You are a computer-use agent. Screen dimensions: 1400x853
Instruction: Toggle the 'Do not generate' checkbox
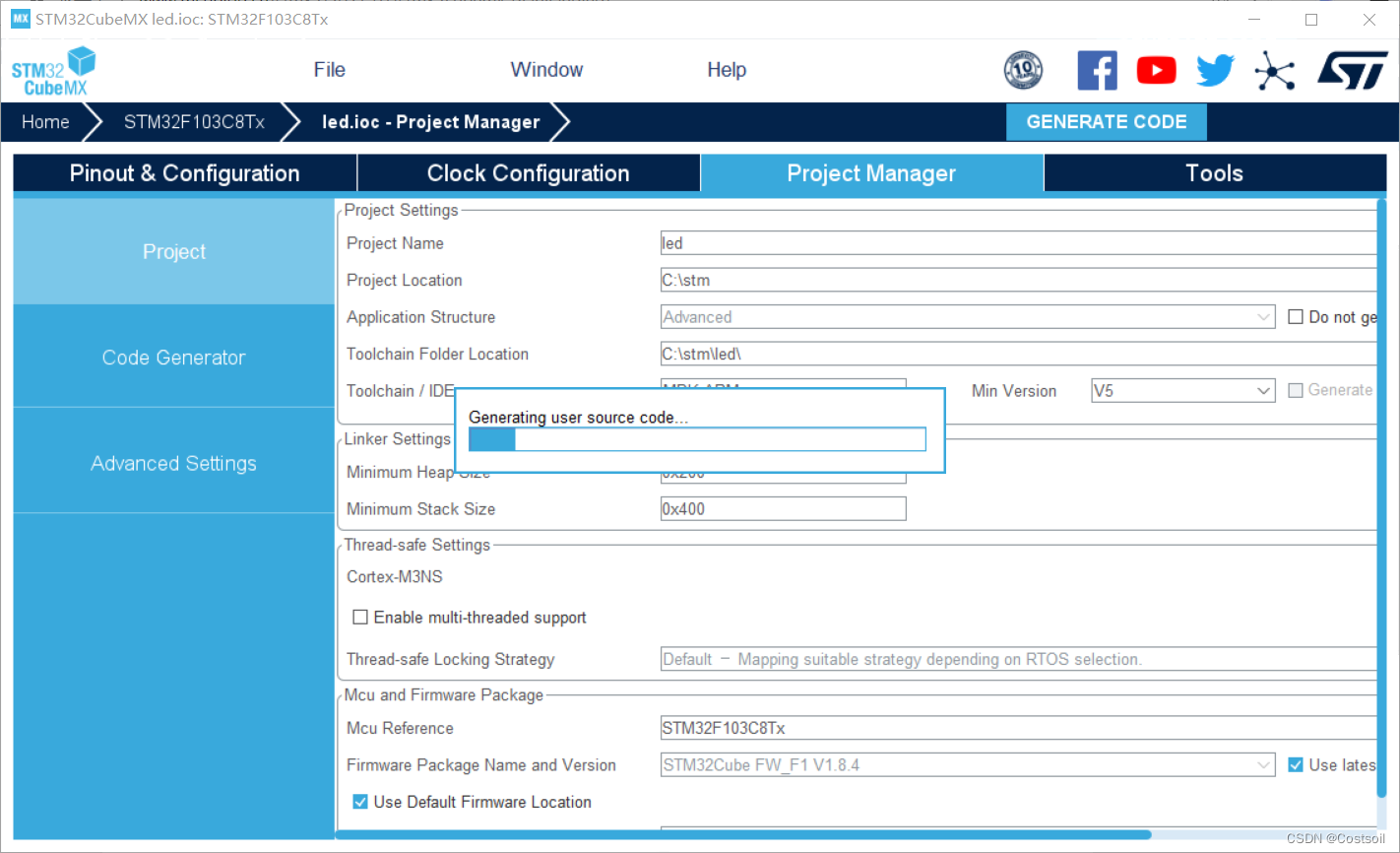(x=1296, y=316)
